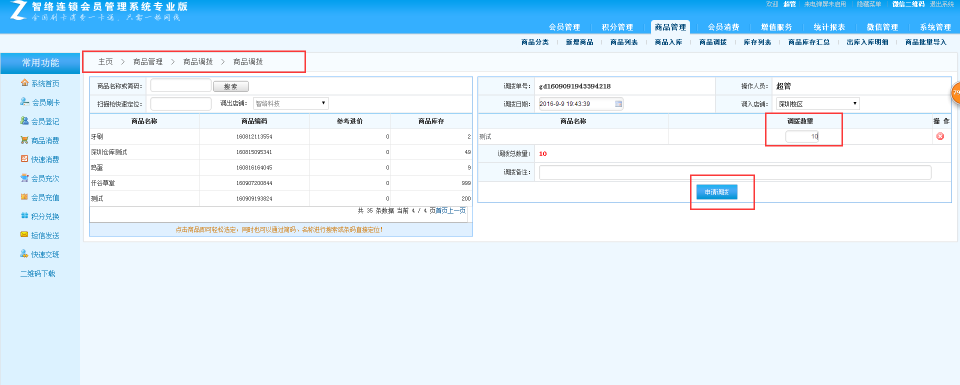Open 会员充值 in the sidebar
Viewport: 960px width, 385px height.
[x=24, y=197]
